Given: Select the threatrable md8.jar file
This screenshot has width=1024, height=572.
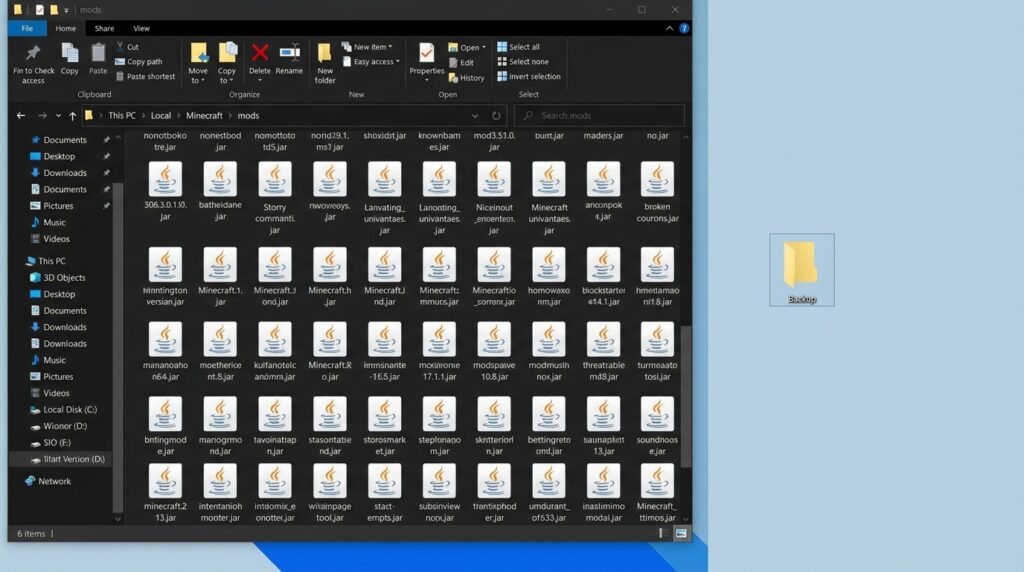Looking at the screenshot, I should pos(603,351).
